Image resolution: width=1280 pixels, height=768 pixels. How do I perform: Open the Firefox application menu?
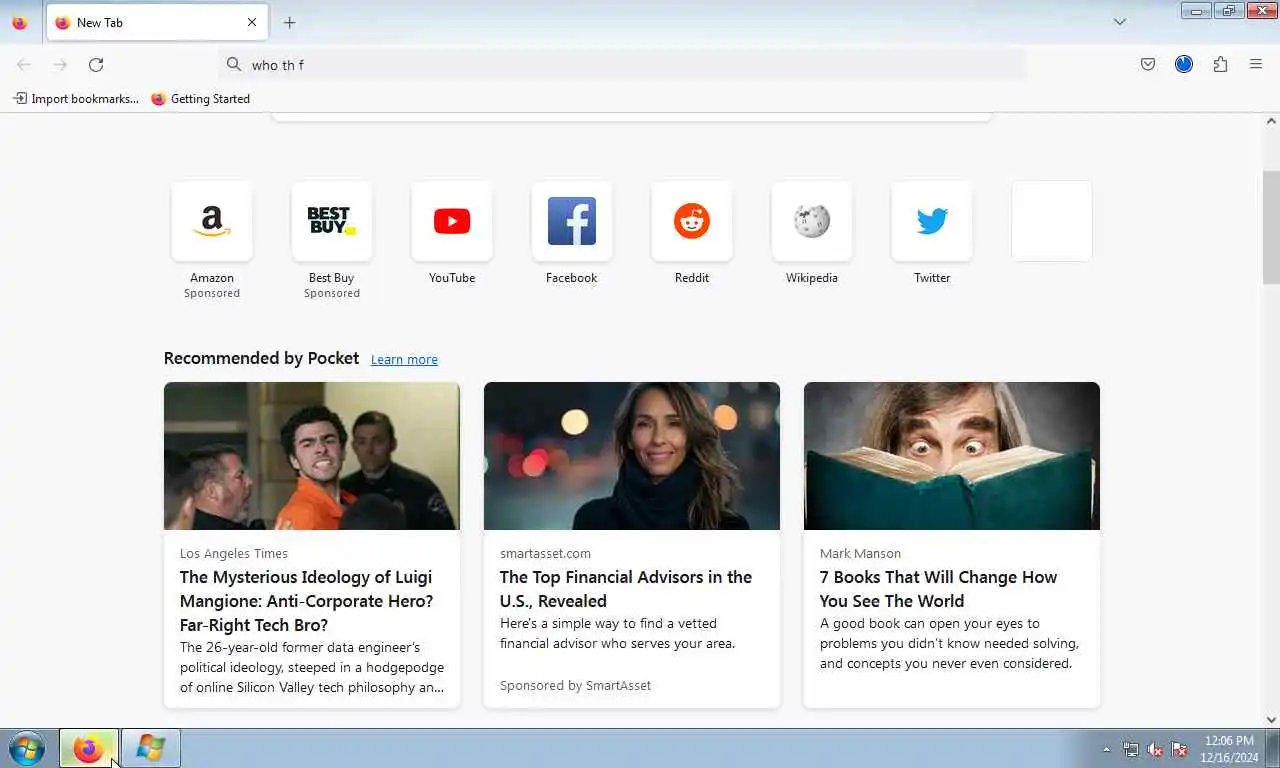[x=1256, y=65]
